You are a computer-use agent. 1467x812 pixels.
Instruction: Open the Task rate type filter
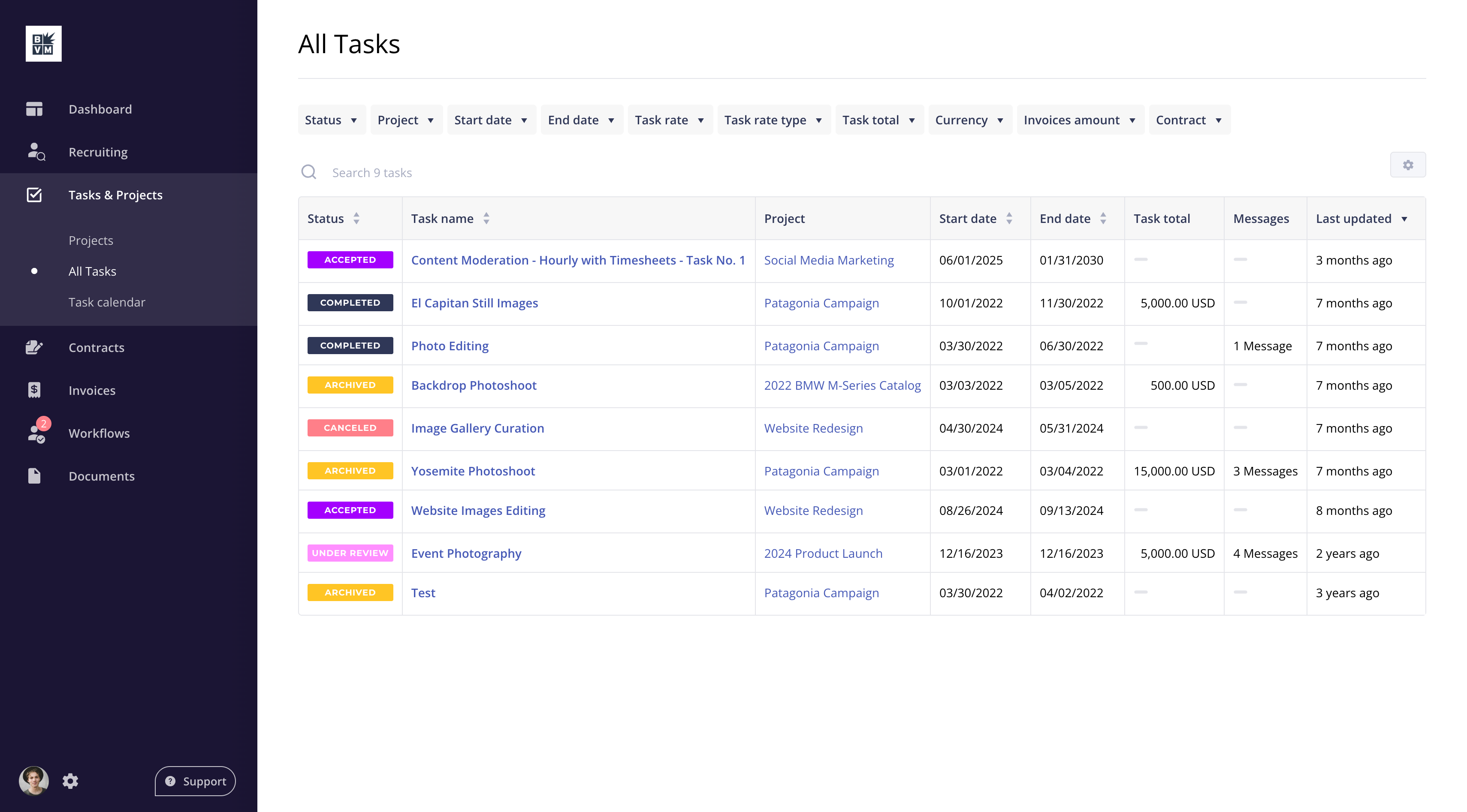pyautogui.click(x=773, y=120)
